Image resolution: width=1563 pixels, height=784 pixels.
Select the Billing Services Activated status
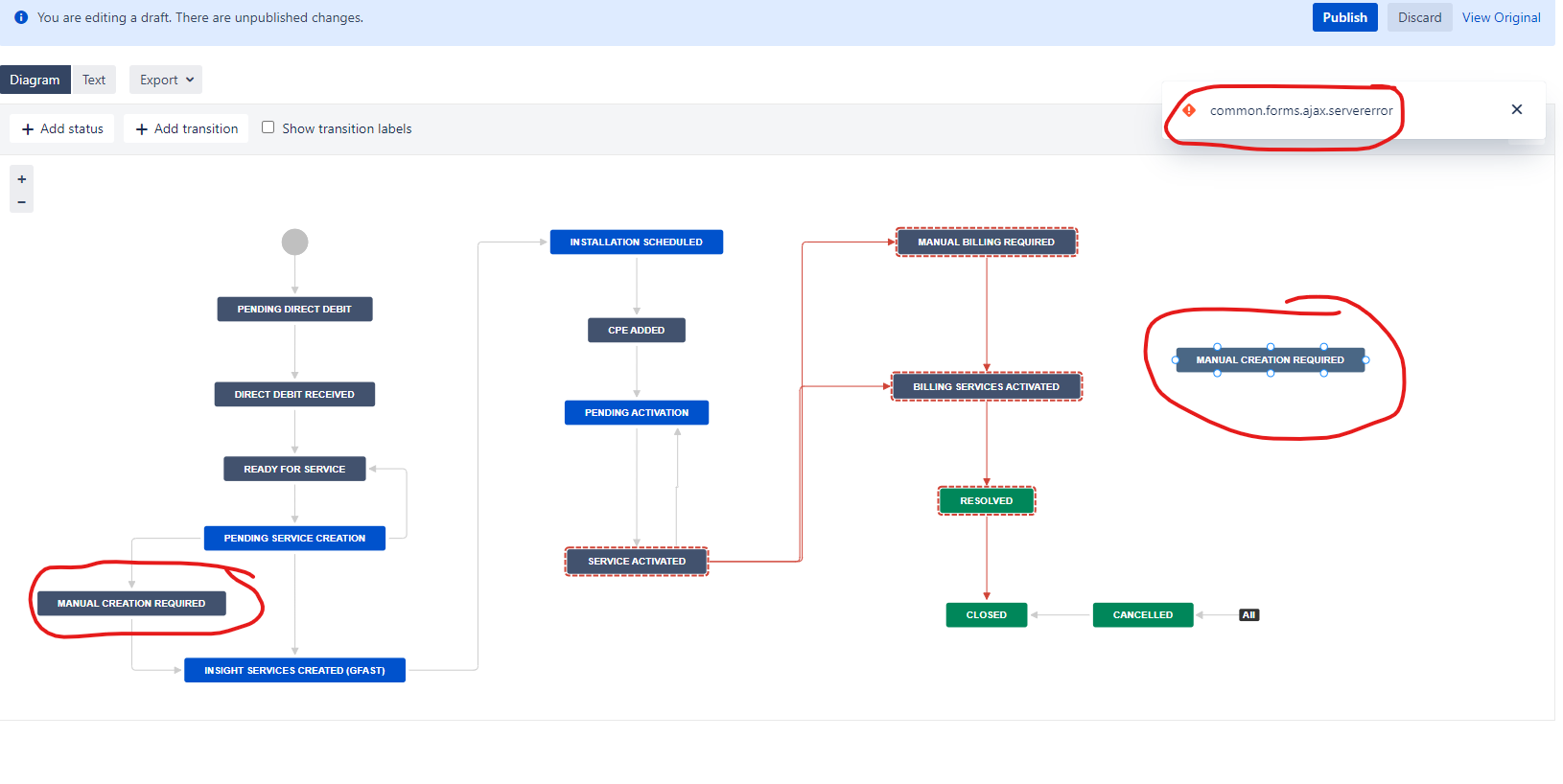987,386
